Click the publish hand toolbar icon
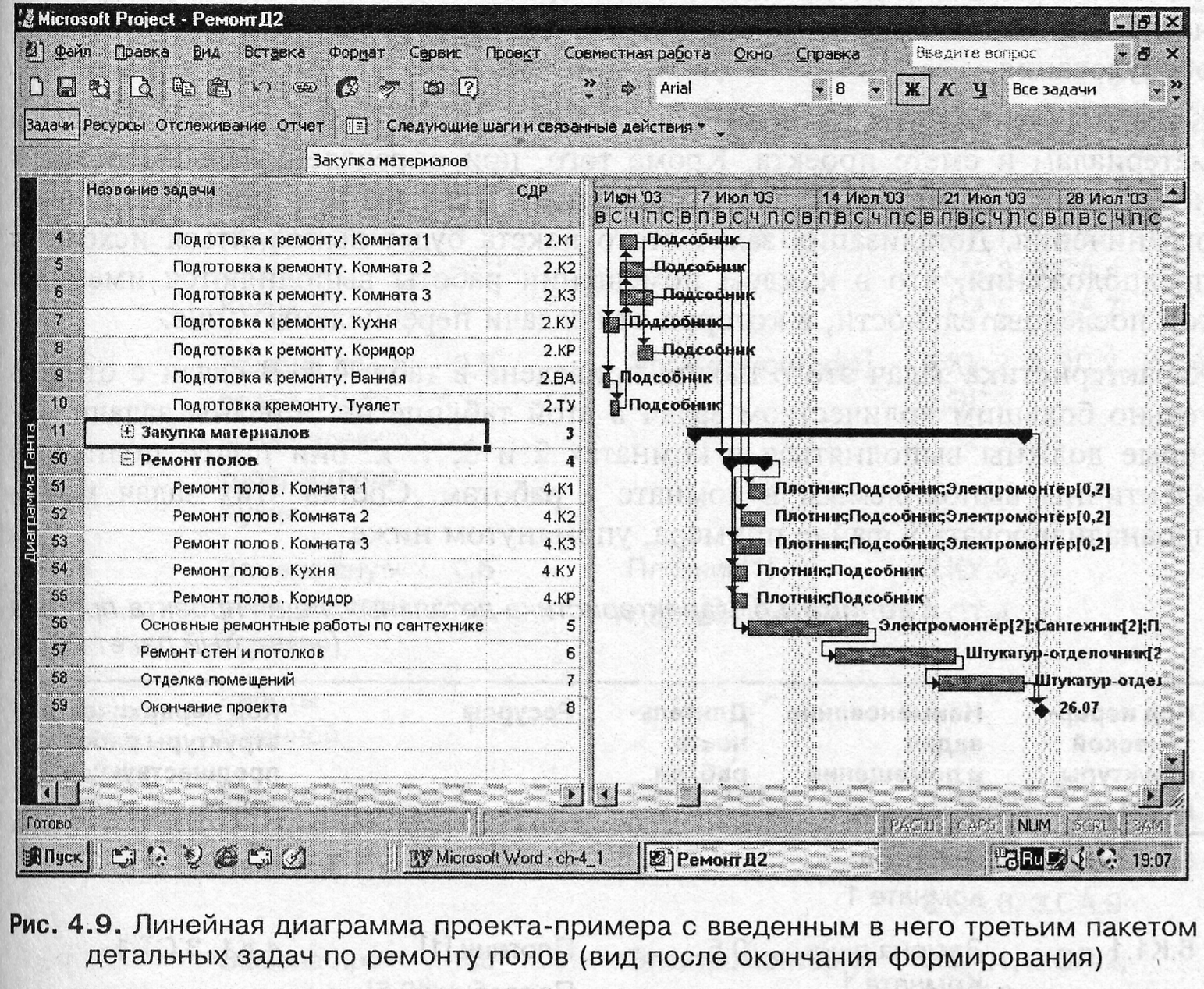Viewport: 1204px width, 989px height. point(389,88)
